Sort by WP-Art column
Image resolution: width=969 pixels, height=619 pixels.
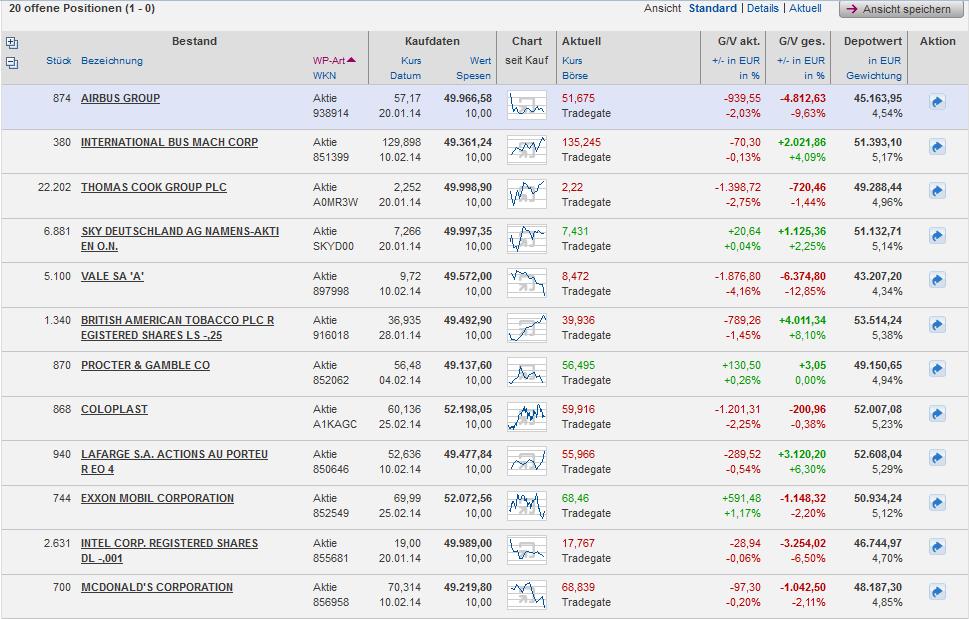pyautogui.click(x=334, y=61)
